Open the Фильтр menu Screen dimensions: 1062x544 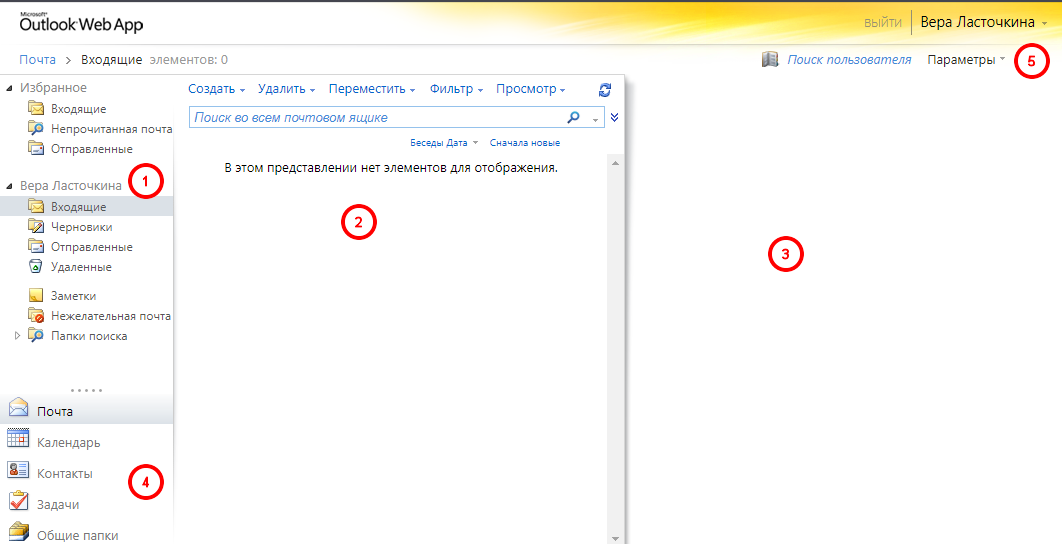click(456, 89)
